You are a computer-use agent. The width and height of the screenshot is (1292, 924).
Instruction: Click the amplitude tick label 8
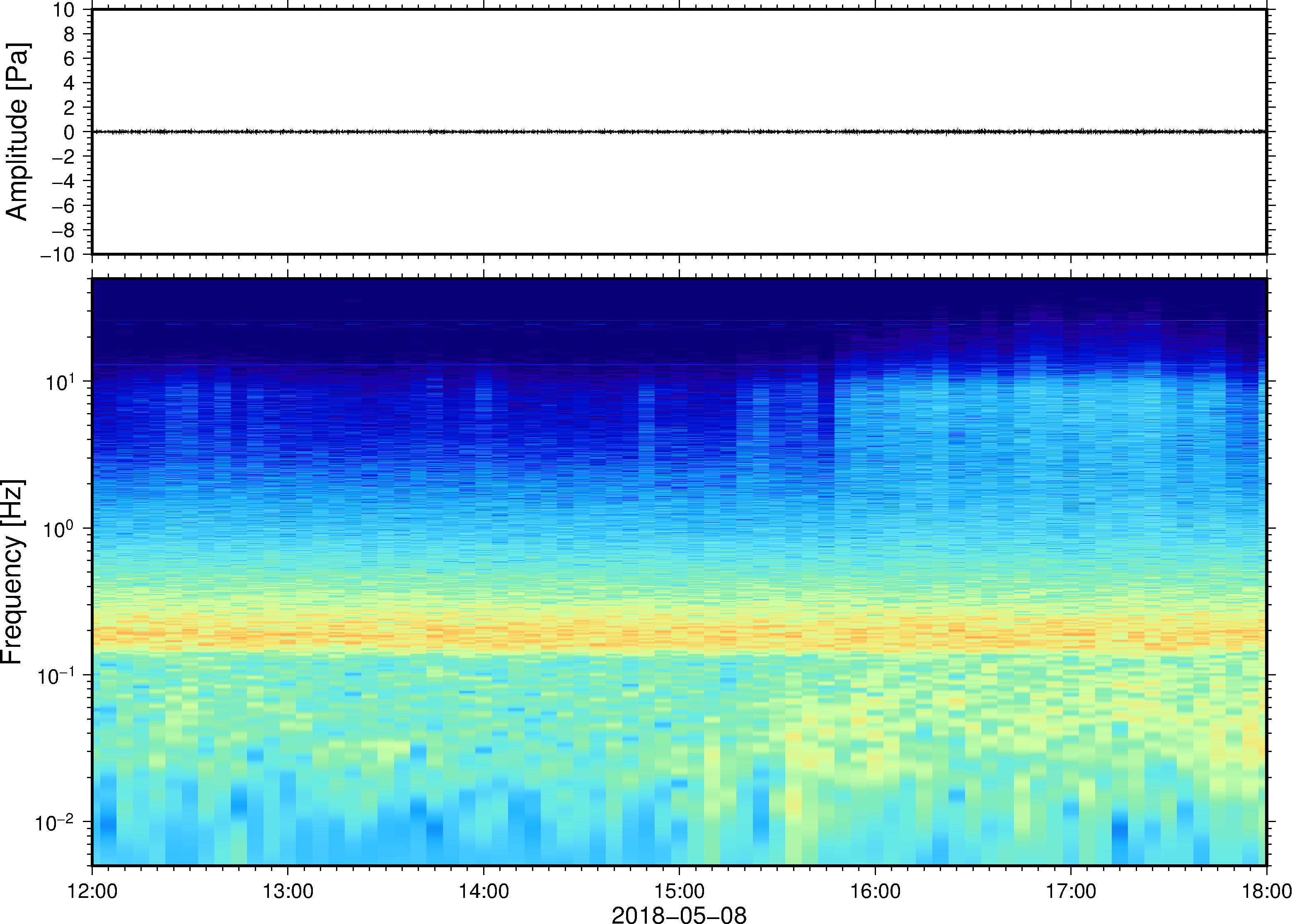(70, 34)
